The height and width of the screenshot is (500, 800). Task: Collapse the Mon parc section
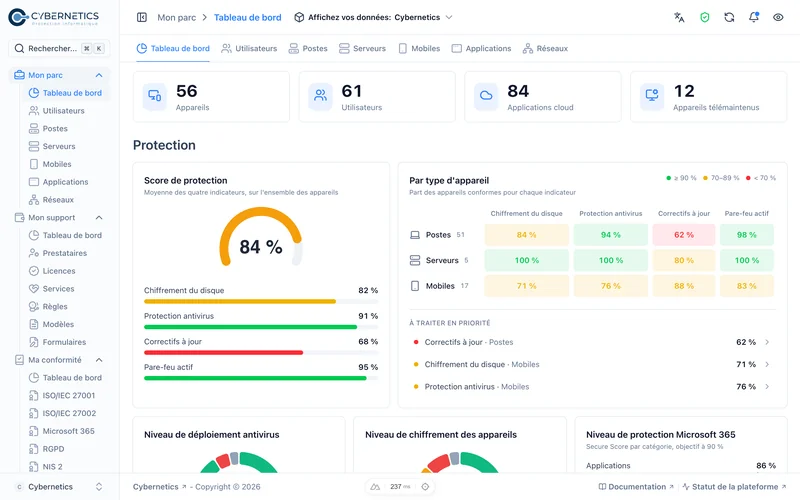(x=99, y=75)
